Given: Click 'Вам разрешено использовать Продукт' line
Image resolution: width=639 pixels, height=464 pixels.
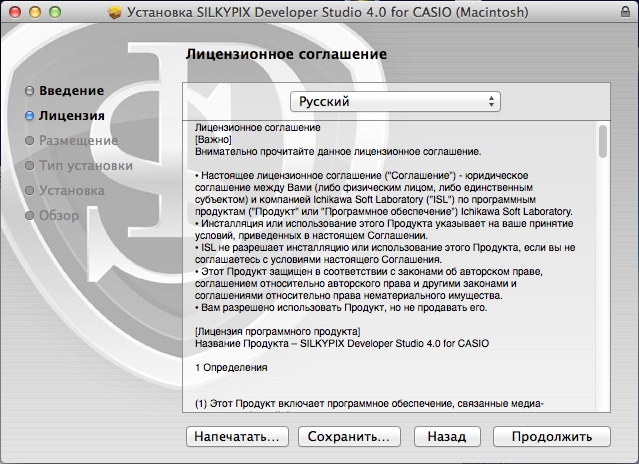Looking at the screenshot, I should [x=341, y=308].
